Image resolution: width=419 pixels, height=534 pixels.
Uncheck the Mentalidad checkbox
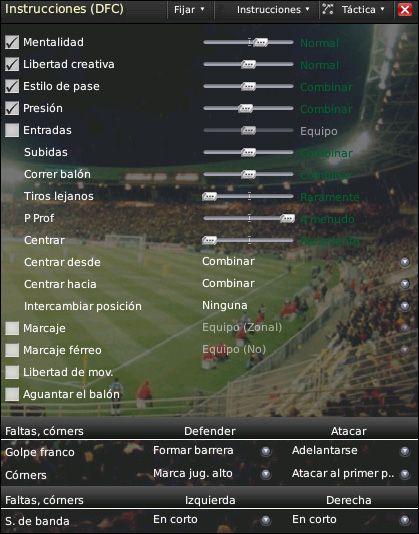12,43
